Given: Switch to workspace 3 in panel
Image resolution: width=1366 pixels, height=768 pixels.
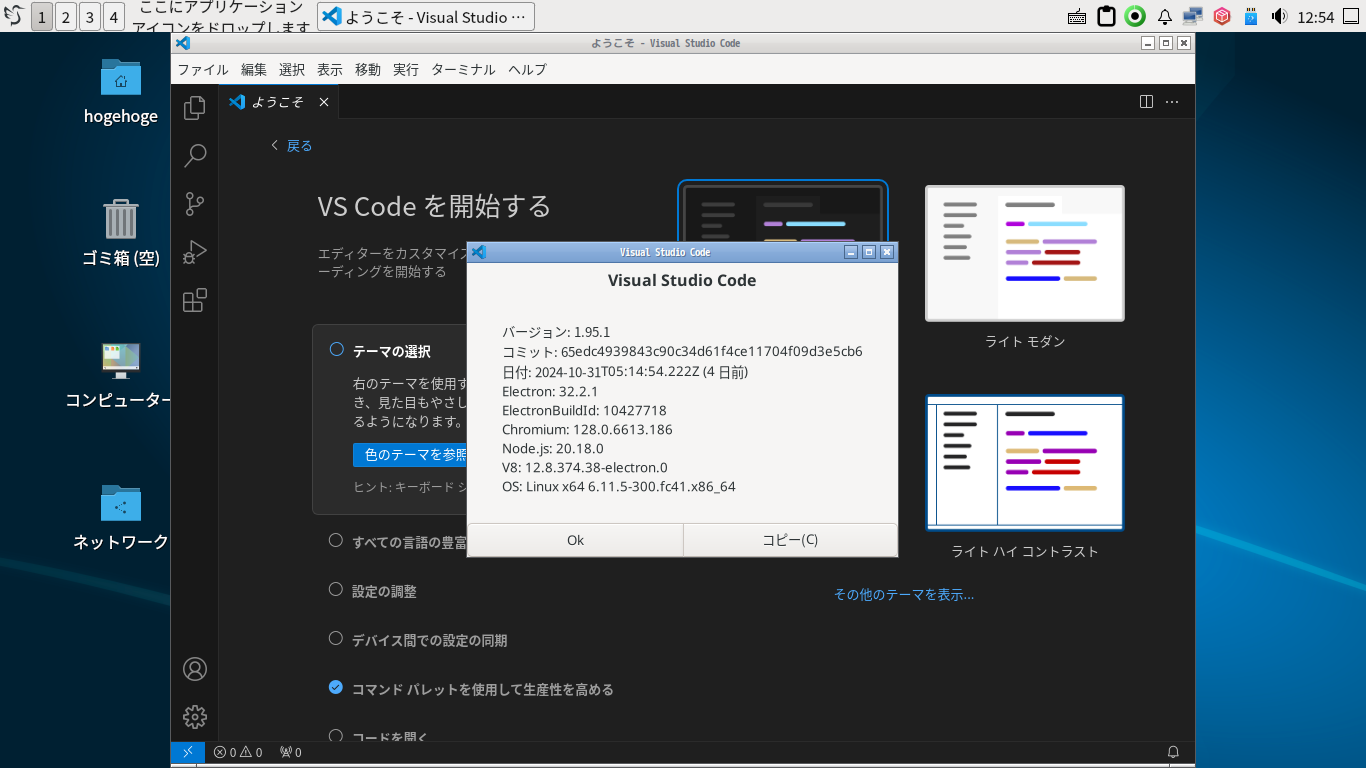Looking at the screenshot, I should pos(90,16).
